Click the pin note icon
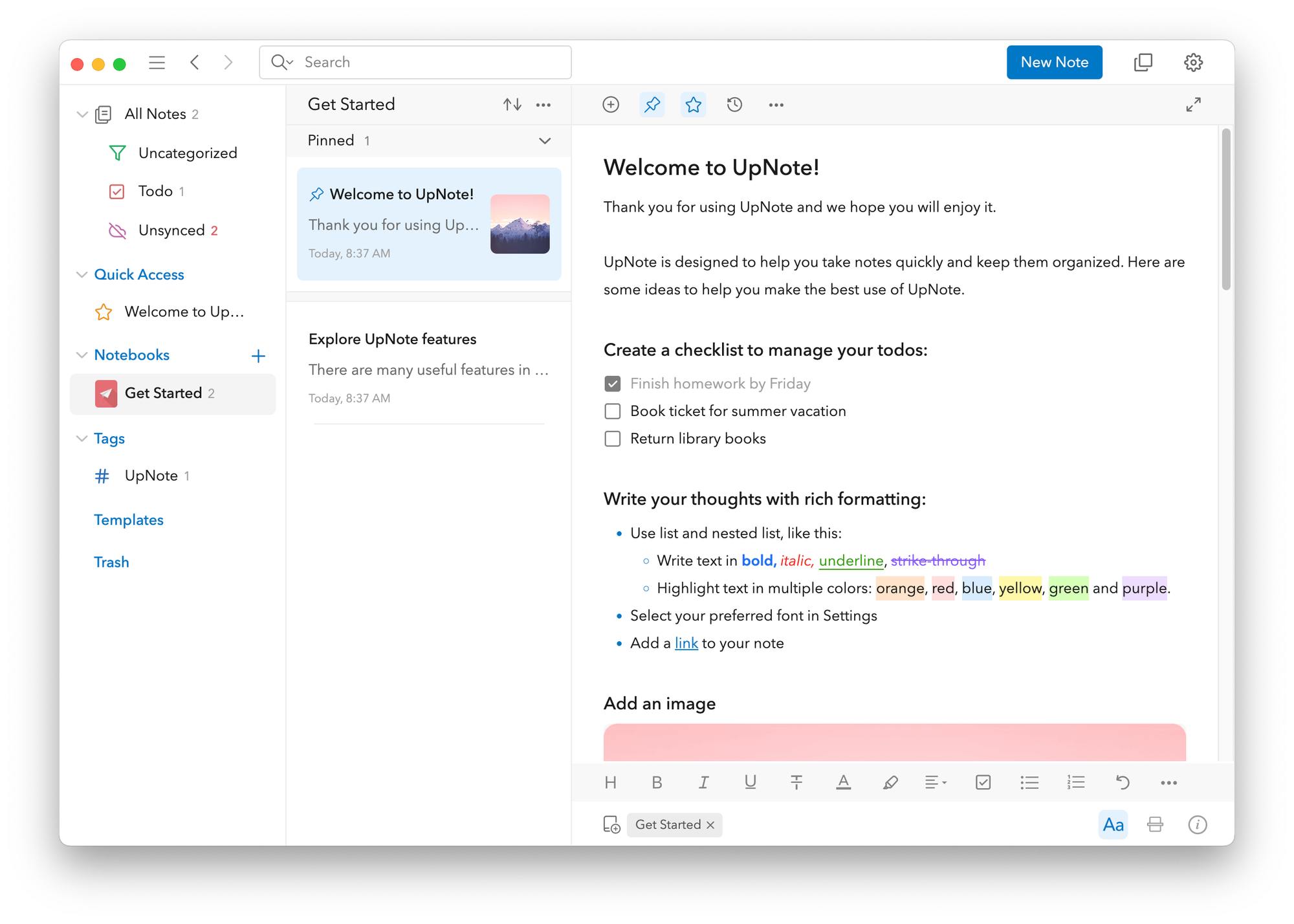The width and height of the screenshot is (1294, 924). pos(652,104)
